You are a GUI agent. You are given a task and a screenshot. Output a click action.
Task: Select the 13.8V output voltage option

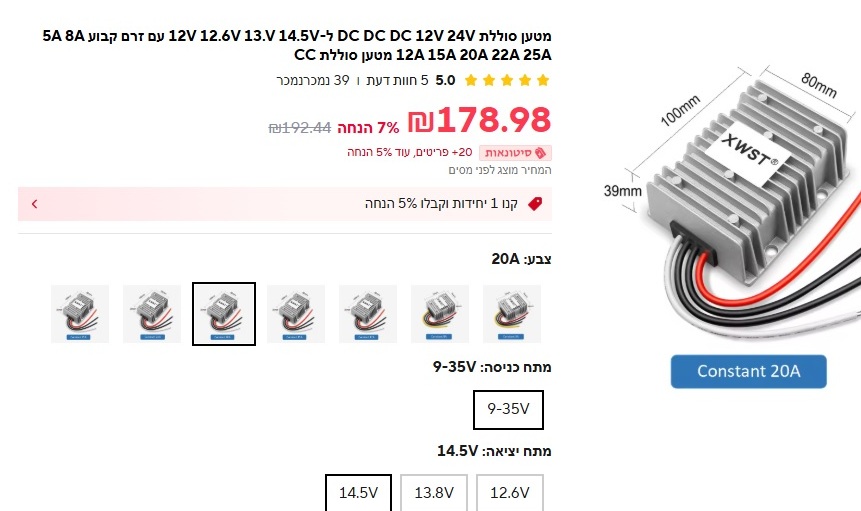pyautogui.click(x=434, y=492)
